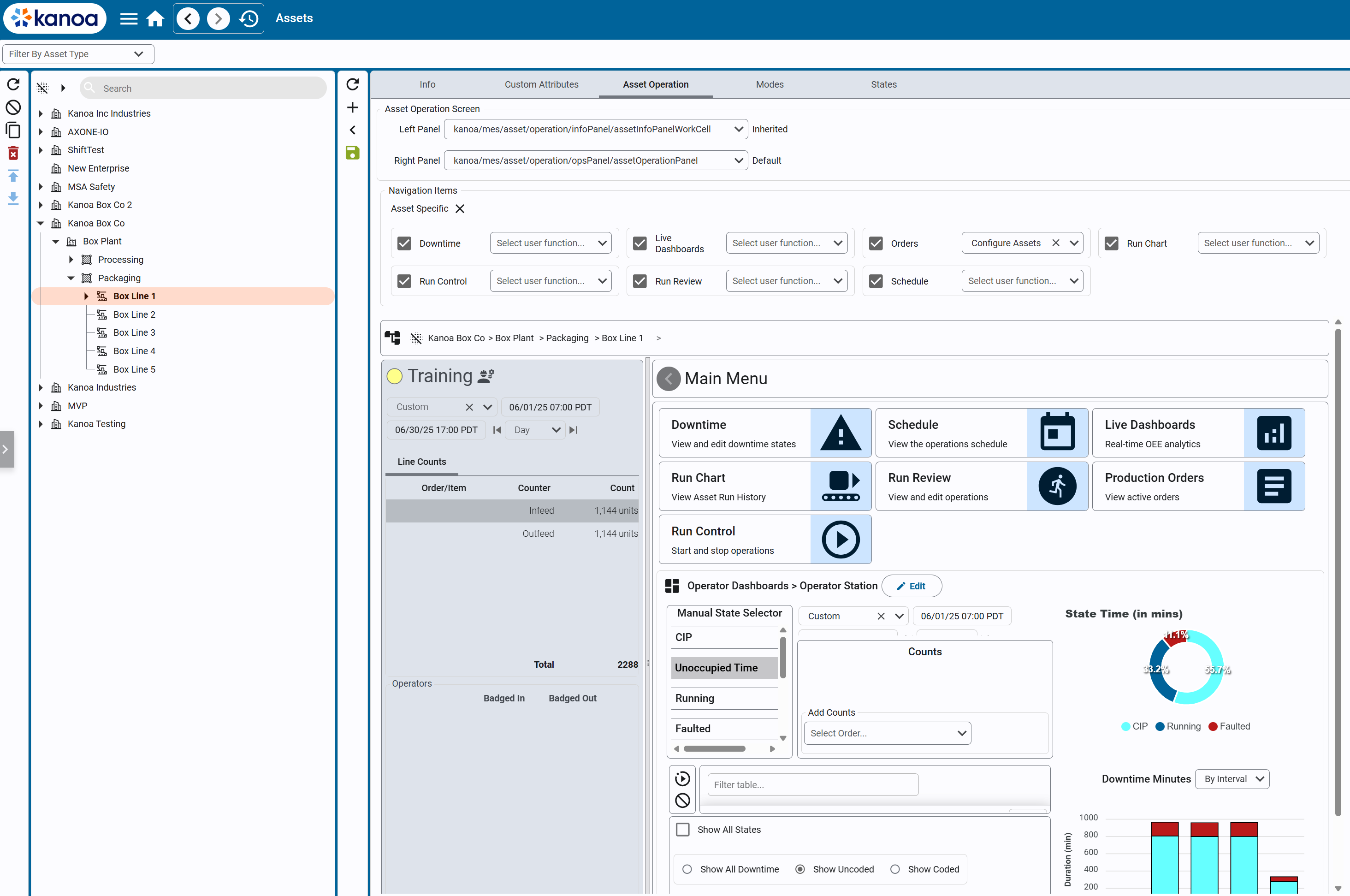
Task: Click the Schedule calendar tile icon
Action: pyautogui.click(x=1057, y=433)
